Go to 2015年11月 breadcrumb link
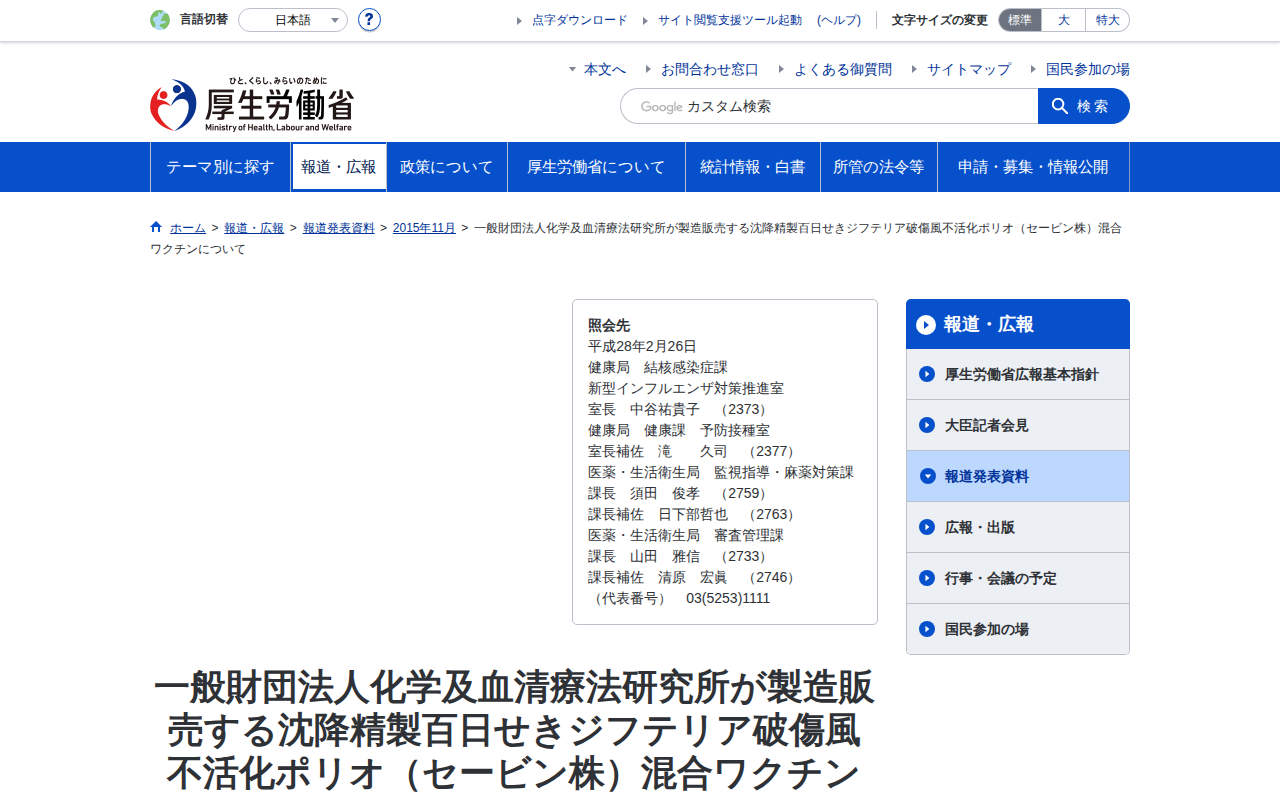The image size is (1280, 800). pos(424,228)
